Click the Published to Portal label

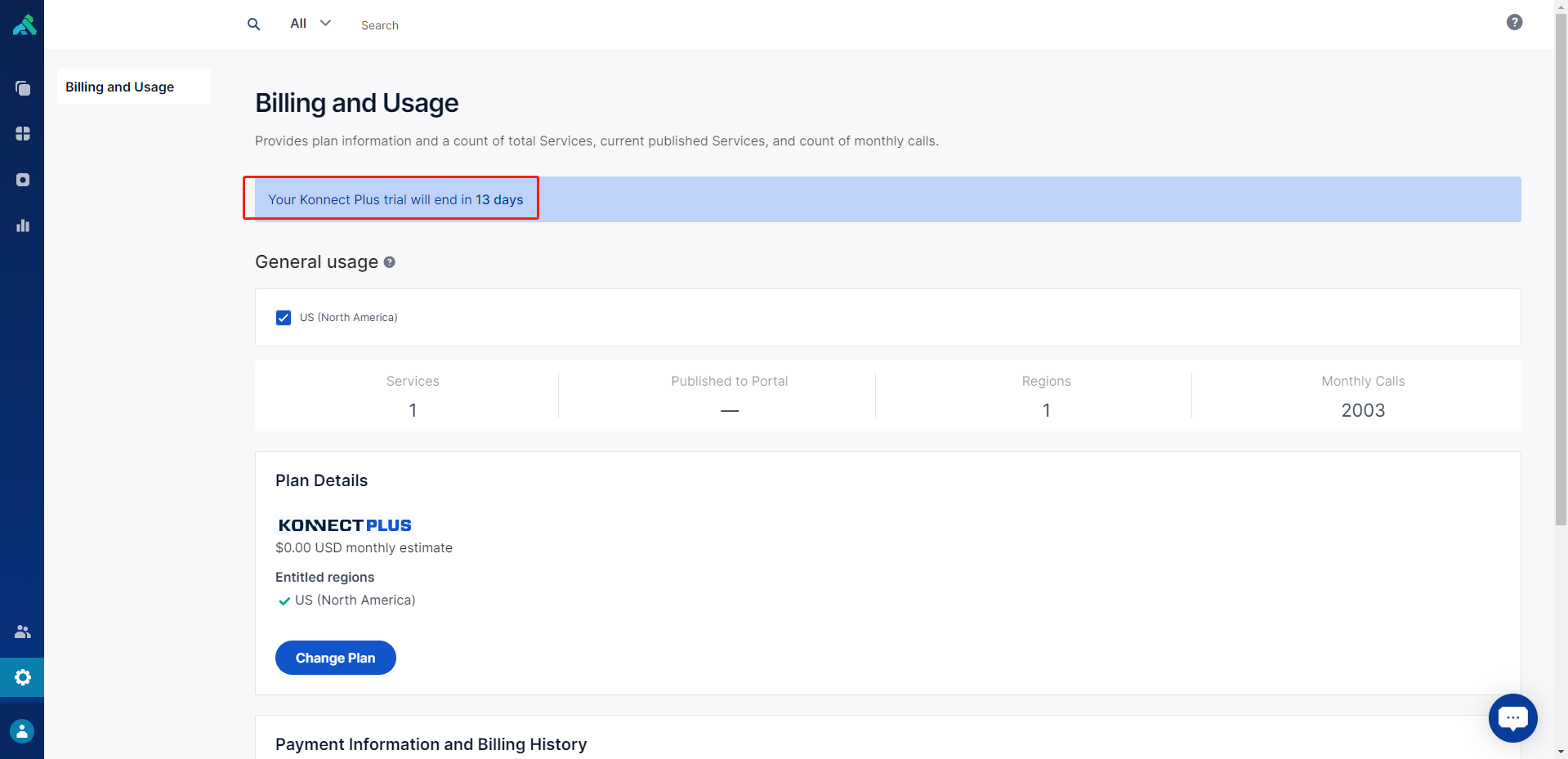(x=730, y=381)
